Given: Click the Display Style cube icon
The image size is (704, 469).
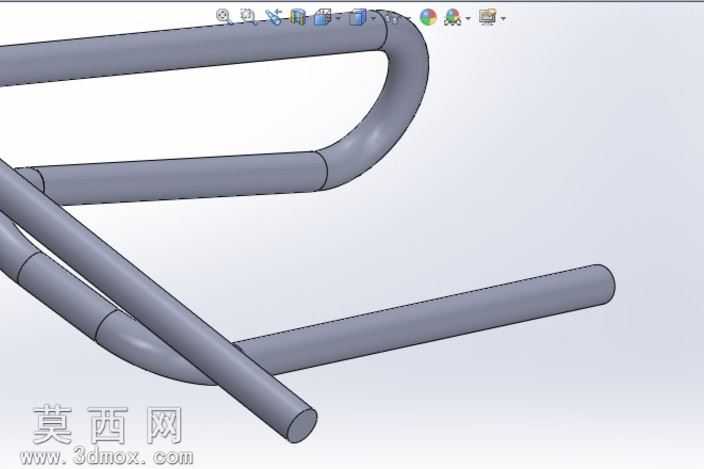Looking at the screenshot, I should point(358,18).
